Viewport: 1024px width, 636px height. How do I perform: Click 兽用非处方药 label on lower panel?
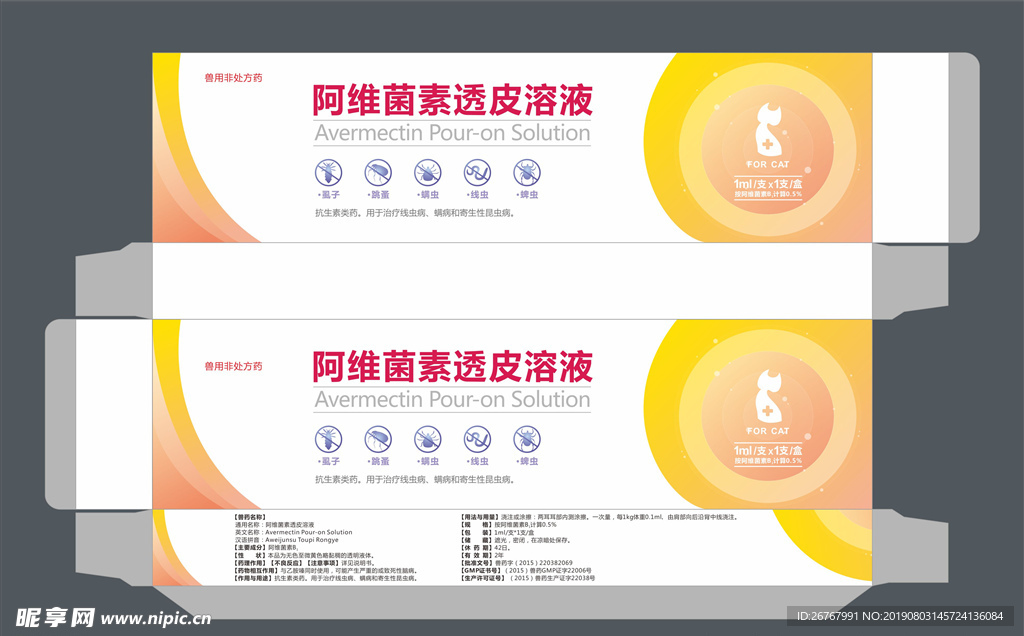point(233,366)
